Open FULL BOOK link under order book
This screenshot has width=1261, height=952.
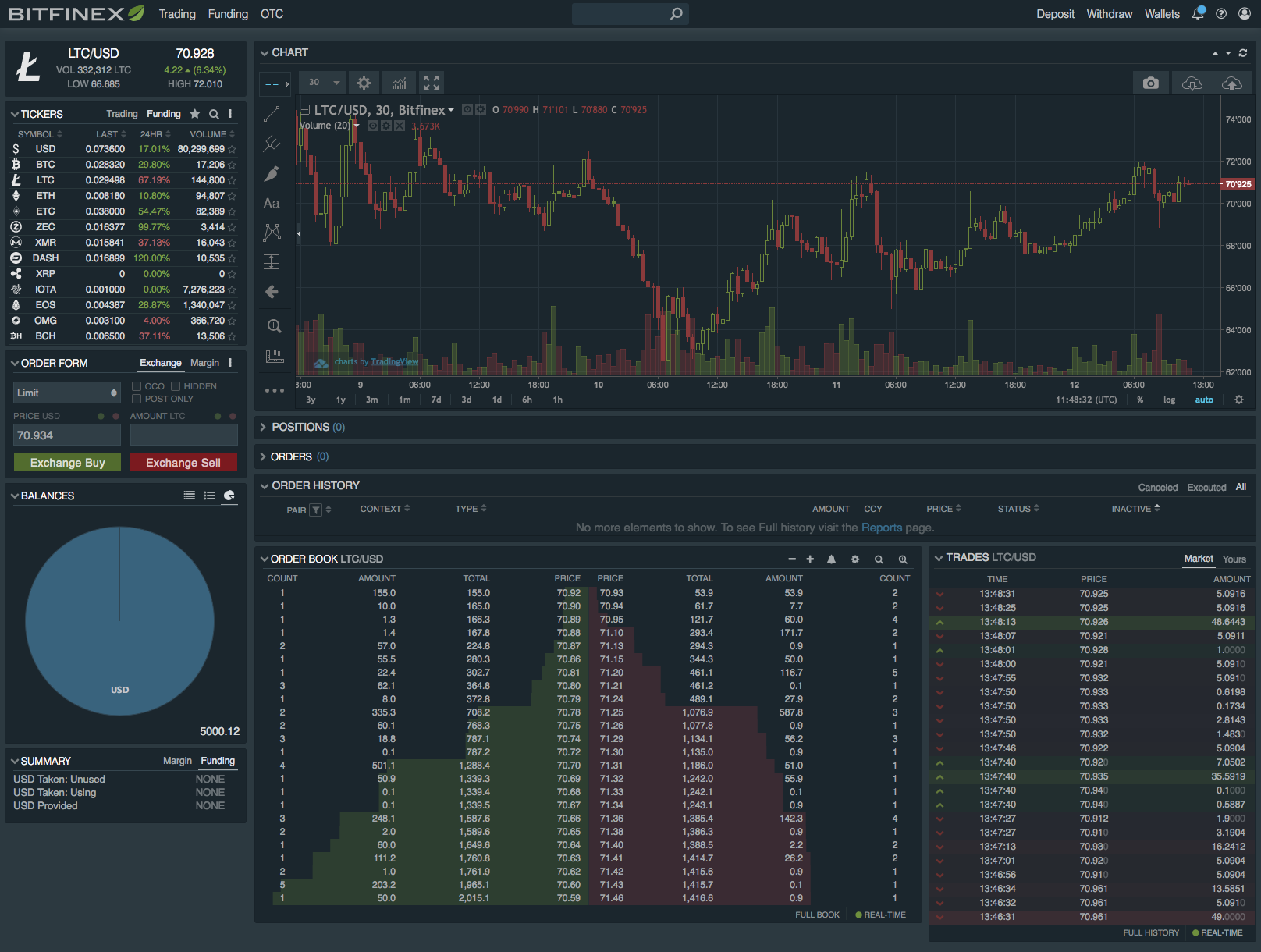click(817, 915)
